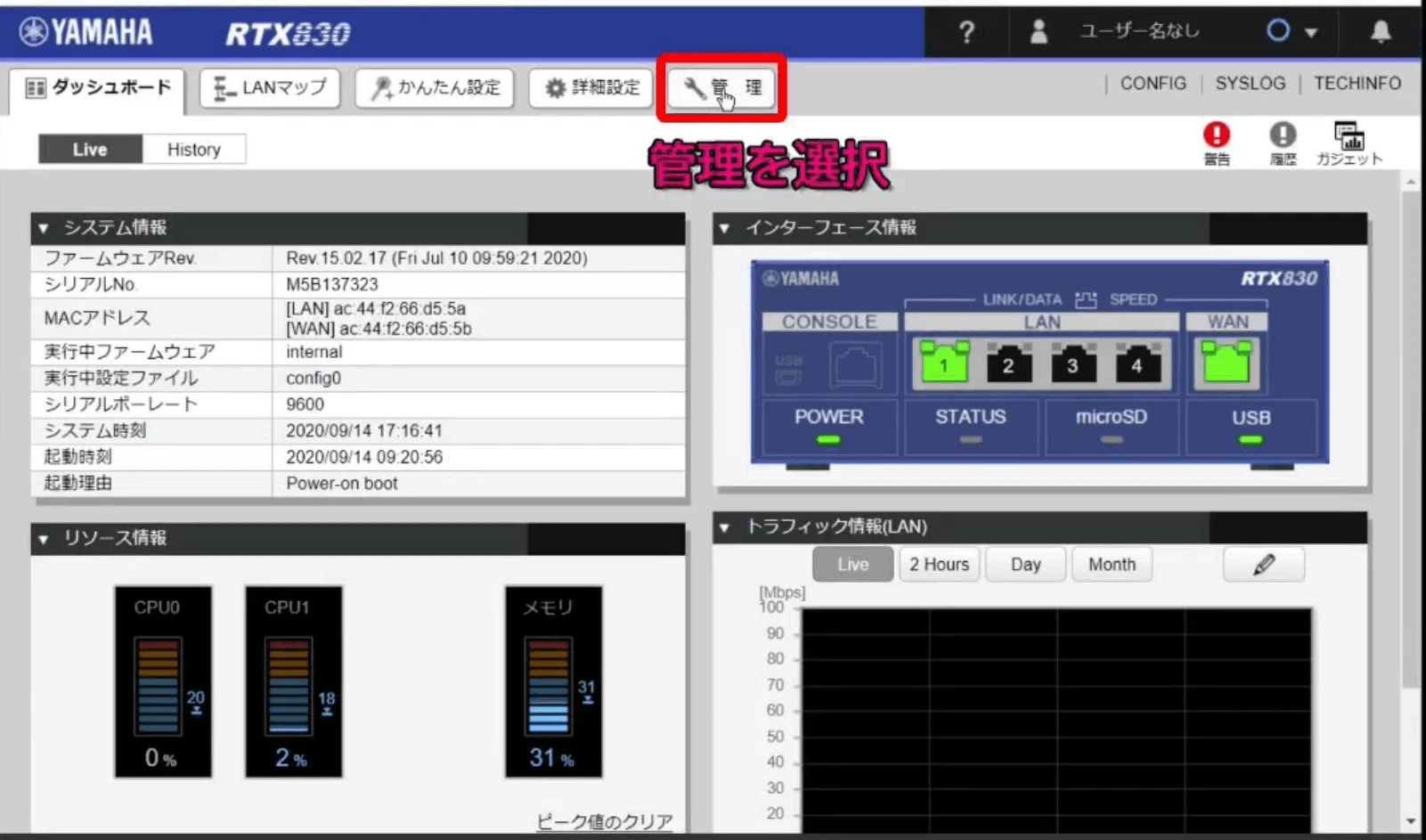
Task: Click the Yamaha logo in header
Action: [x=86, y=33]
